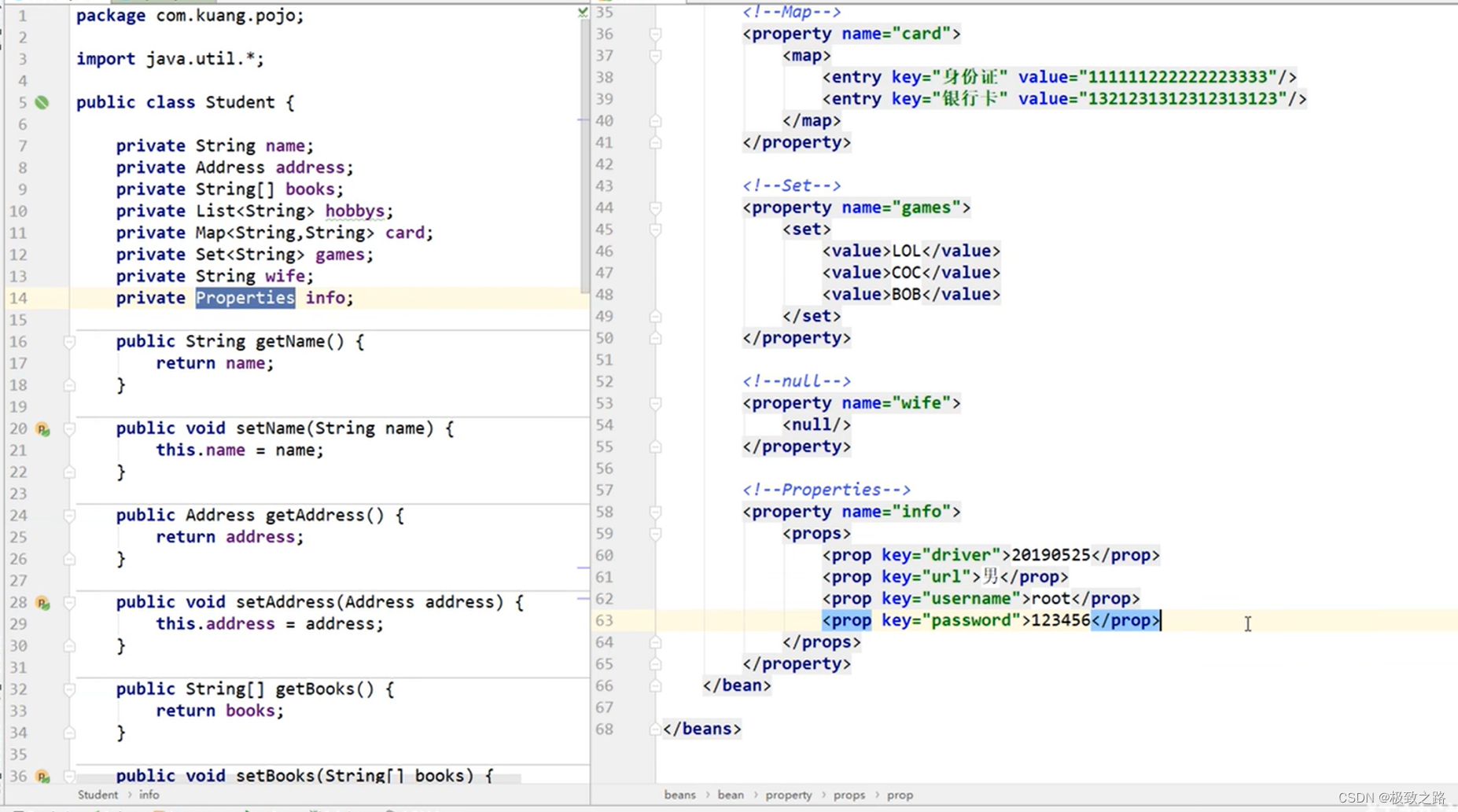The height and width of the screenshot is (812, 1458).
Task: Fold the <map> element in XML editor
Action: [x=655, y=56]
